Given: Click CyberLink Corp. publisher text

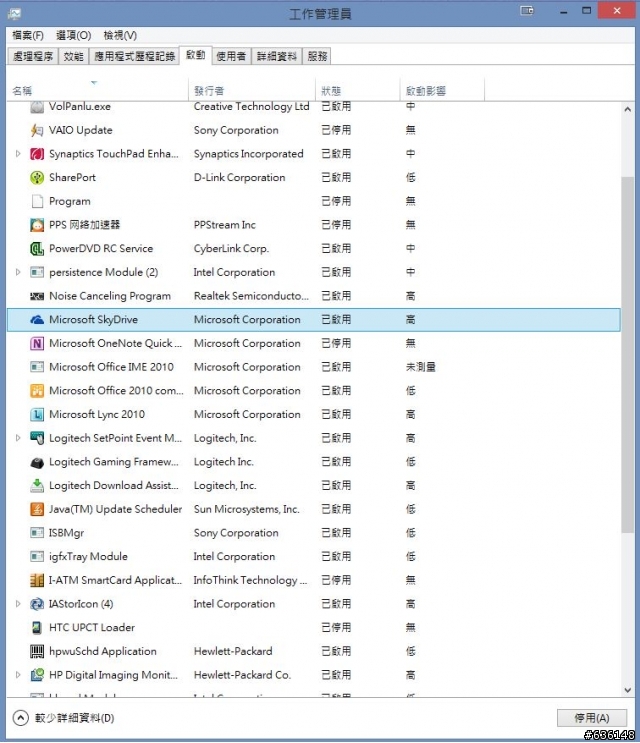Looking at the screenshot, I should tap(231, 249).
